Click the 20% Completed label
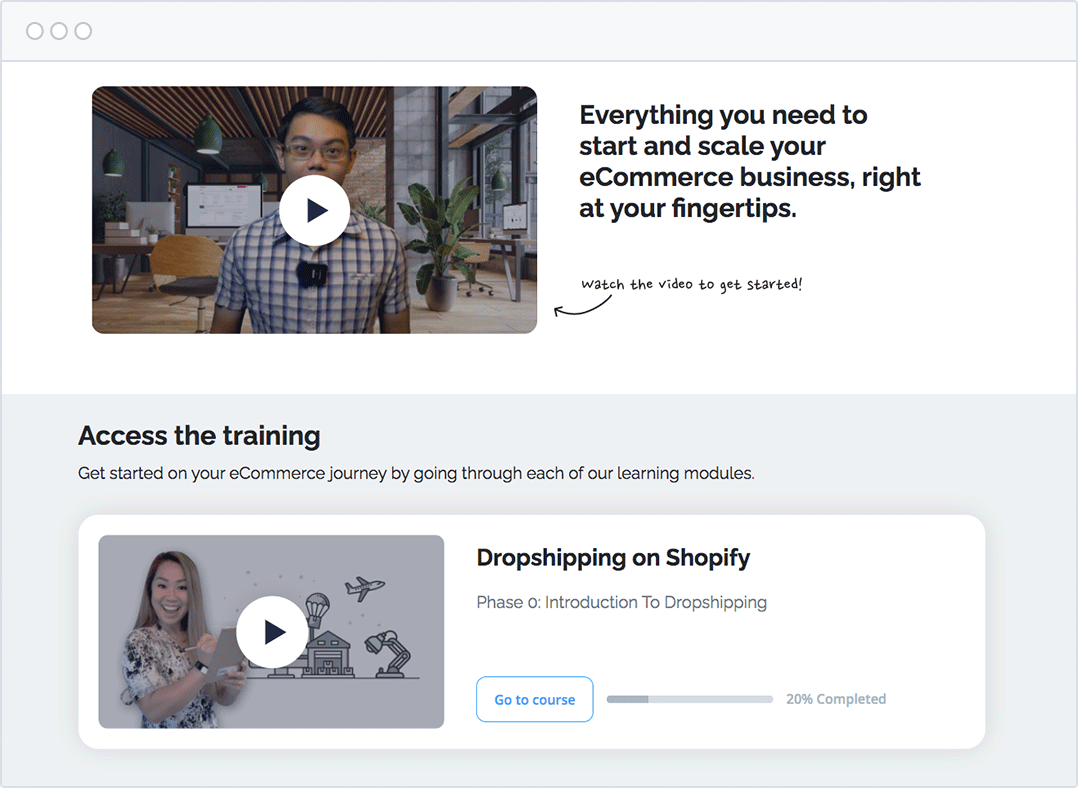Viewport: 1078px width, 788px height. click(x=836, y=699)
